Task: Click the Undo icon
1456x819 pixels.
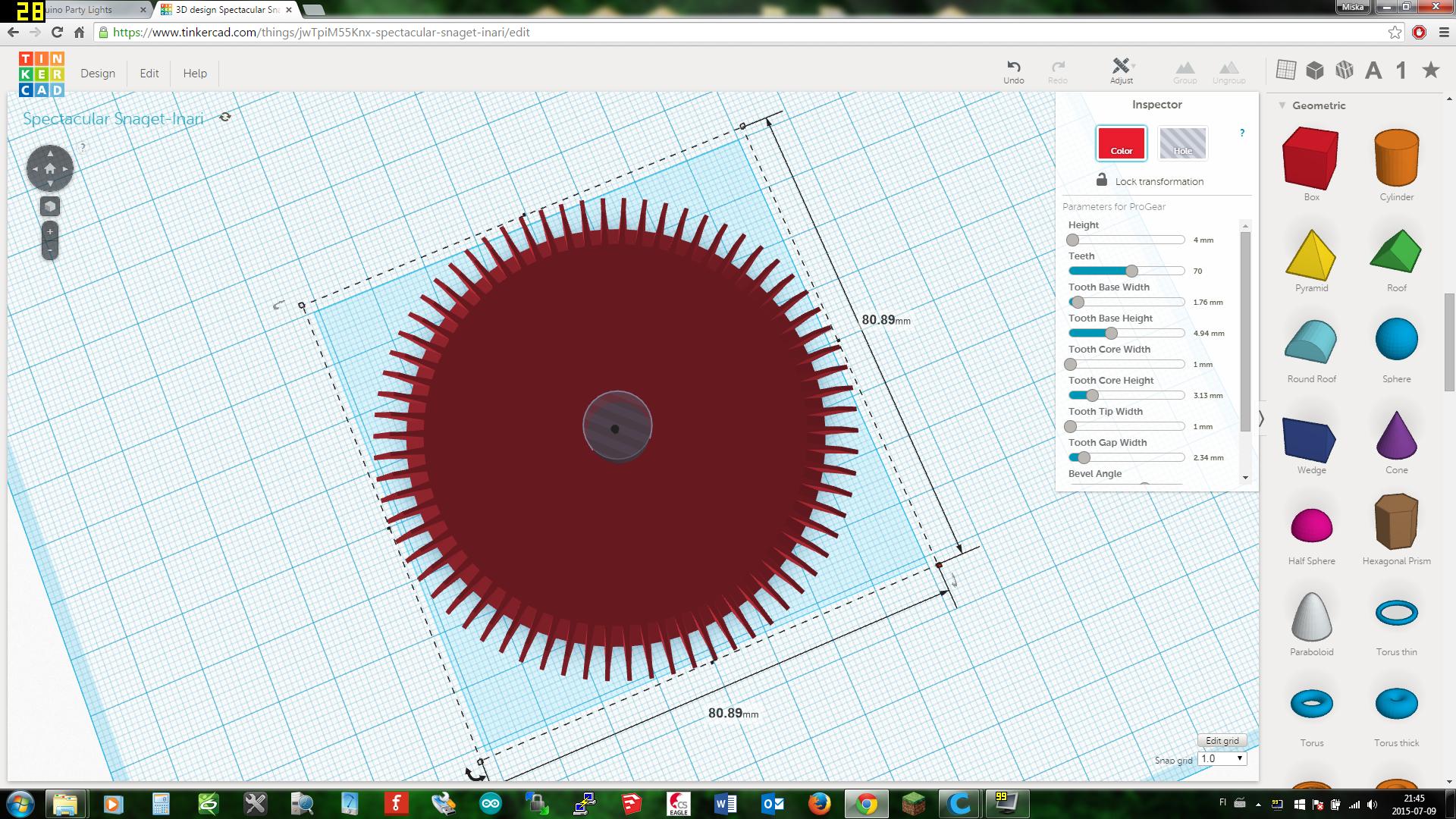Action: pos(1013,71)
